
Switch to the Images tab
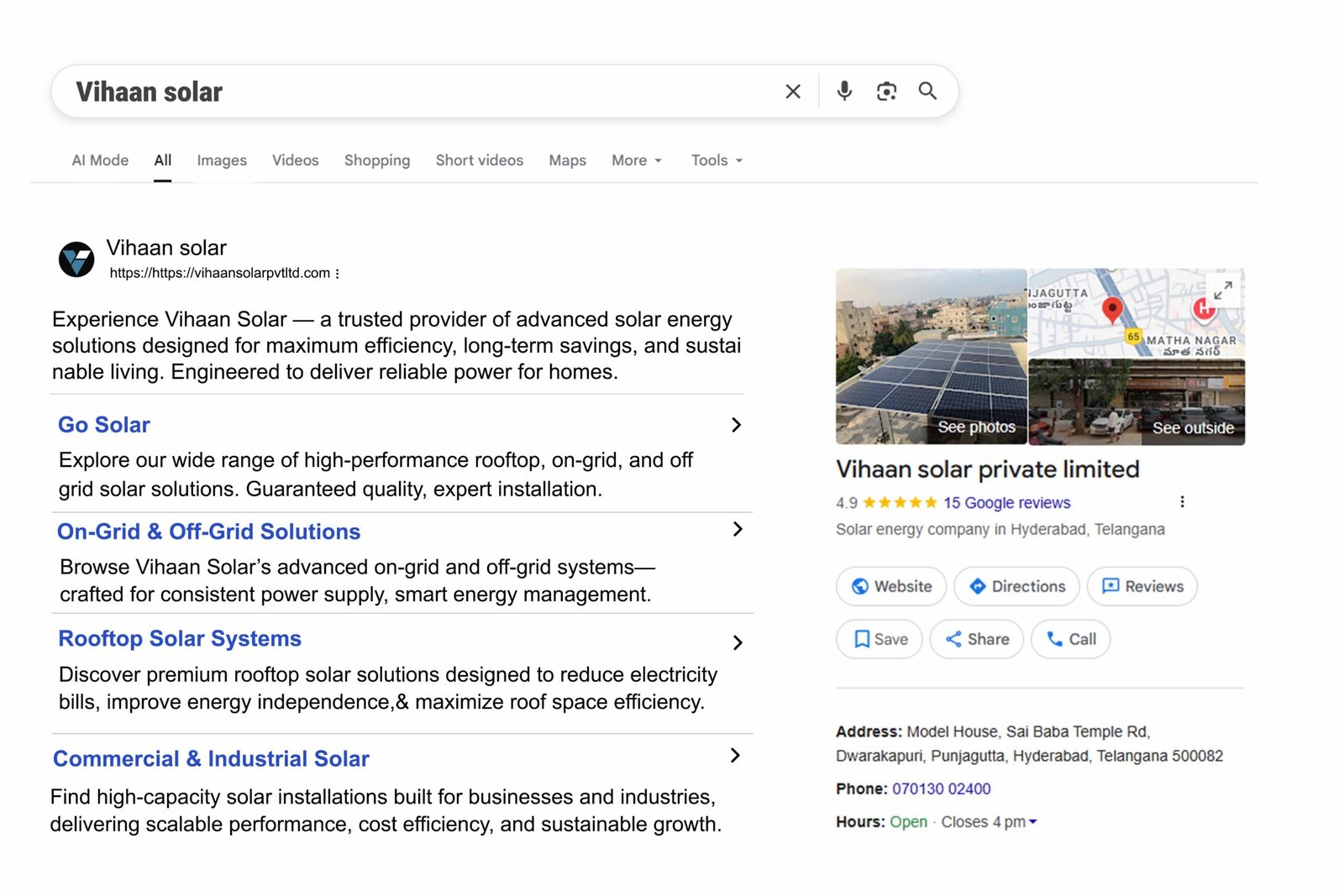[221, 160]
